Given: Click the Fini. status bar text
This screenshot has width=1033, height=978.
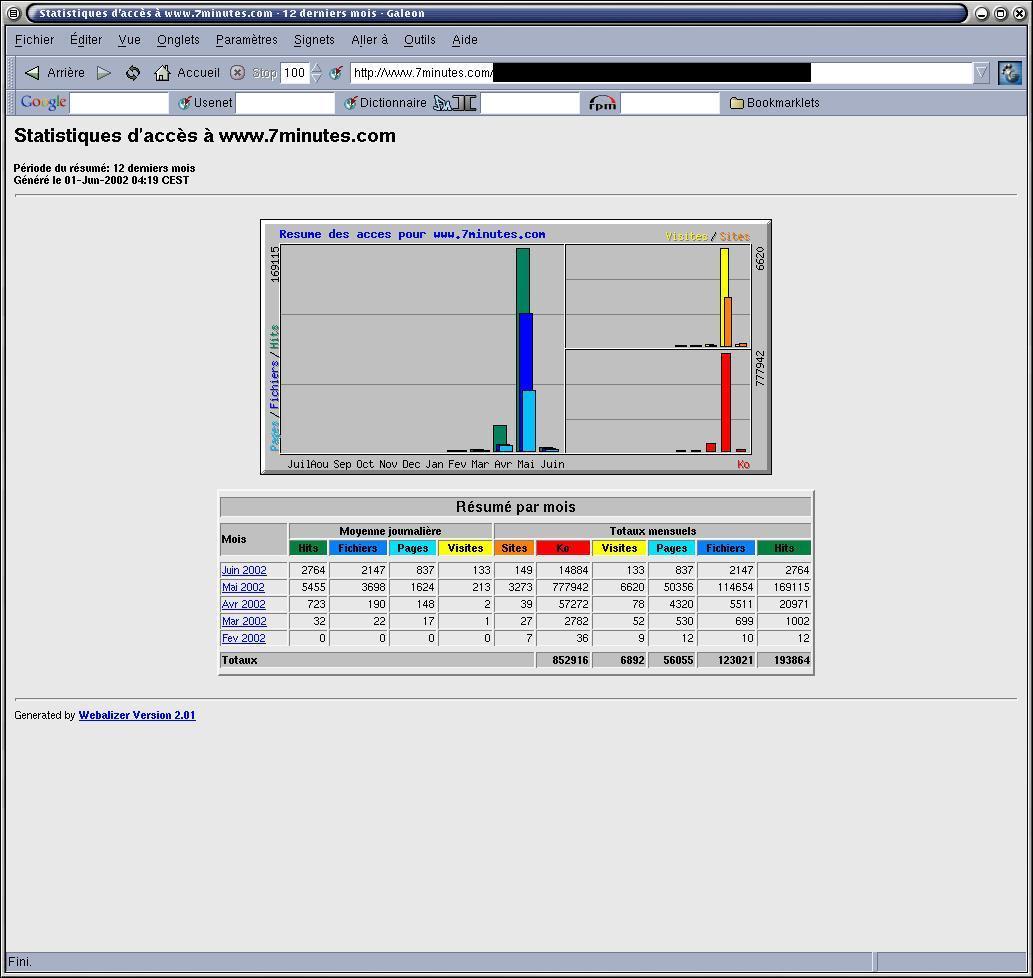Looking at the screenshot, I should coord(20,962).
